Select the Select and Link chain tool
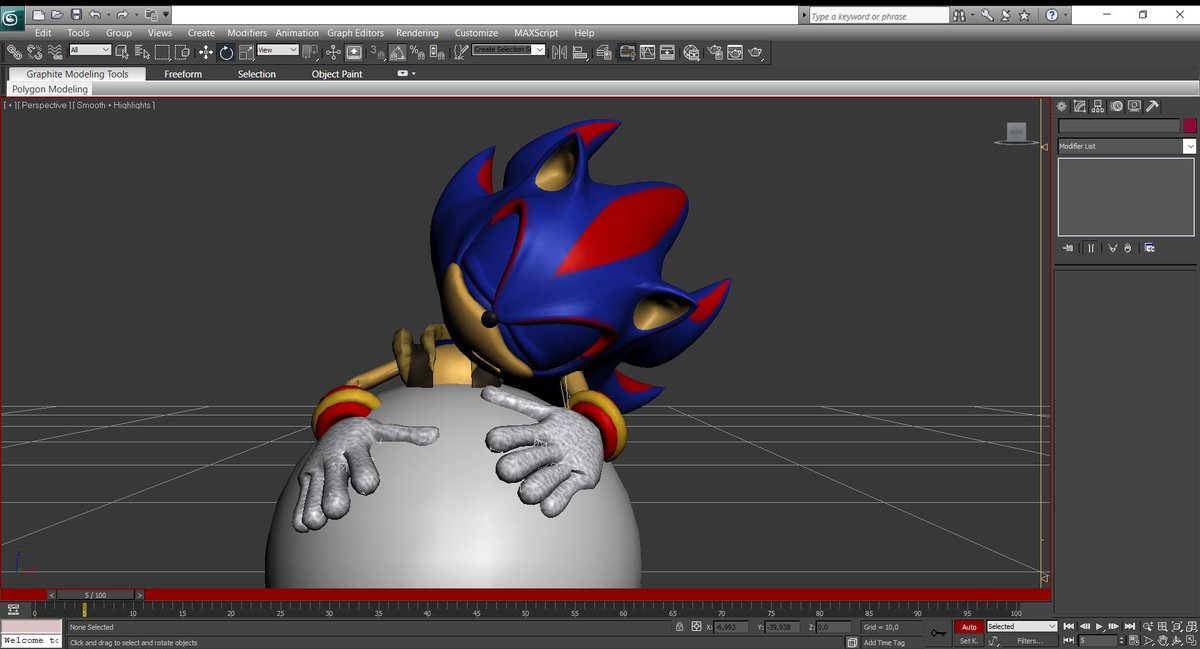This screenshot has width=1200, height=649. (15, 51)
